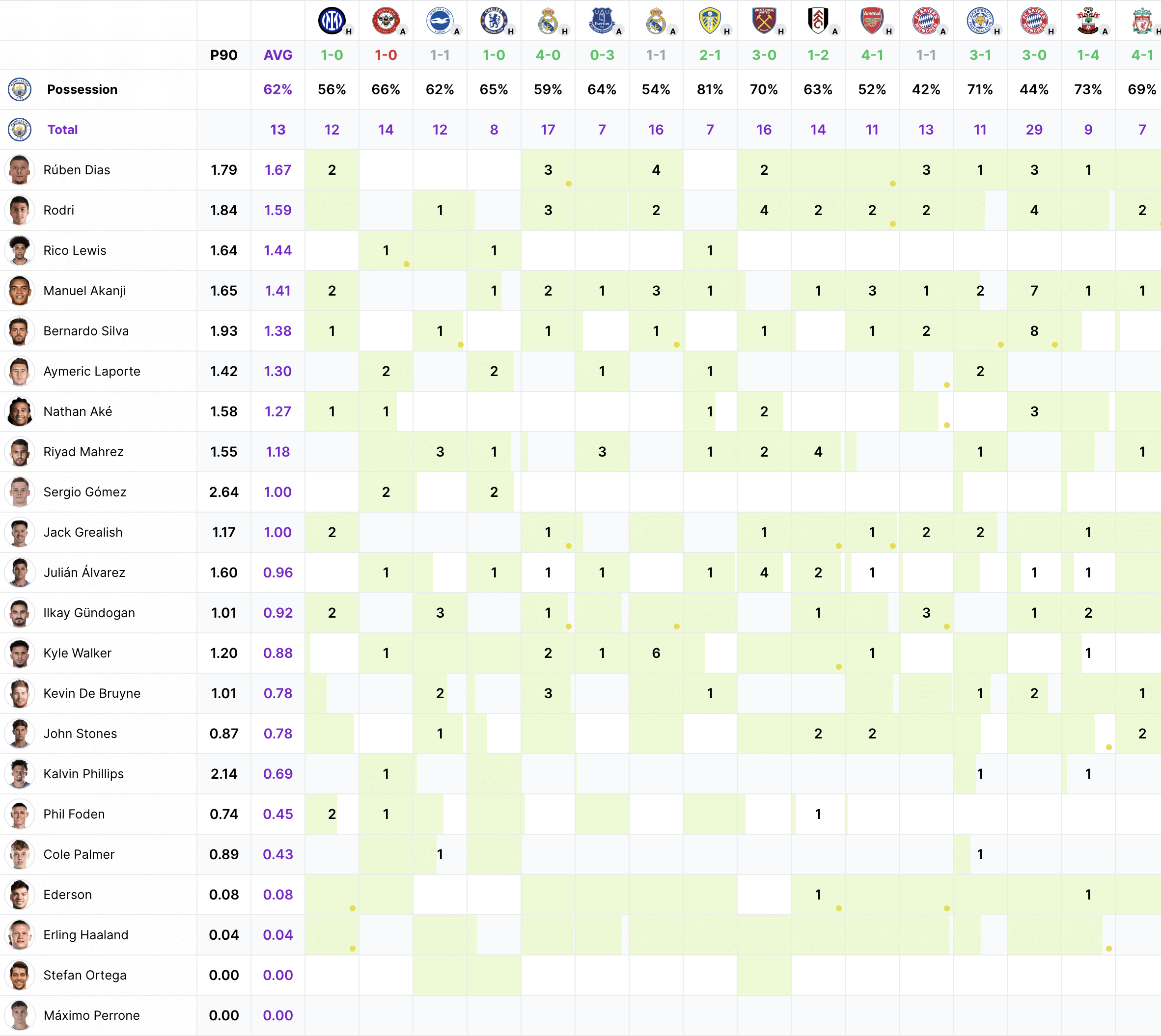The width and height of the screenshot is (1161, 1036).
Task: Click Manchester City badge in Possession row
Action: pyautogui.click(x=19, y=89)
